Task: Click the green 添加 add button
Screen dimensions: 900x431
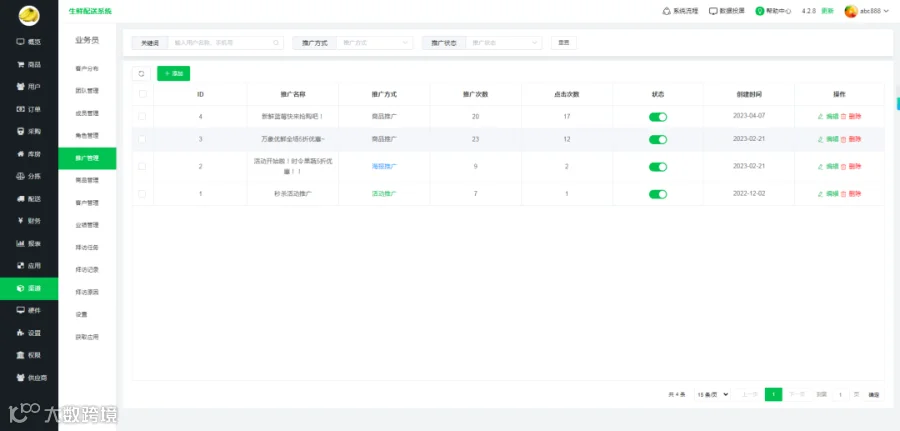Action: click(173, 73)
